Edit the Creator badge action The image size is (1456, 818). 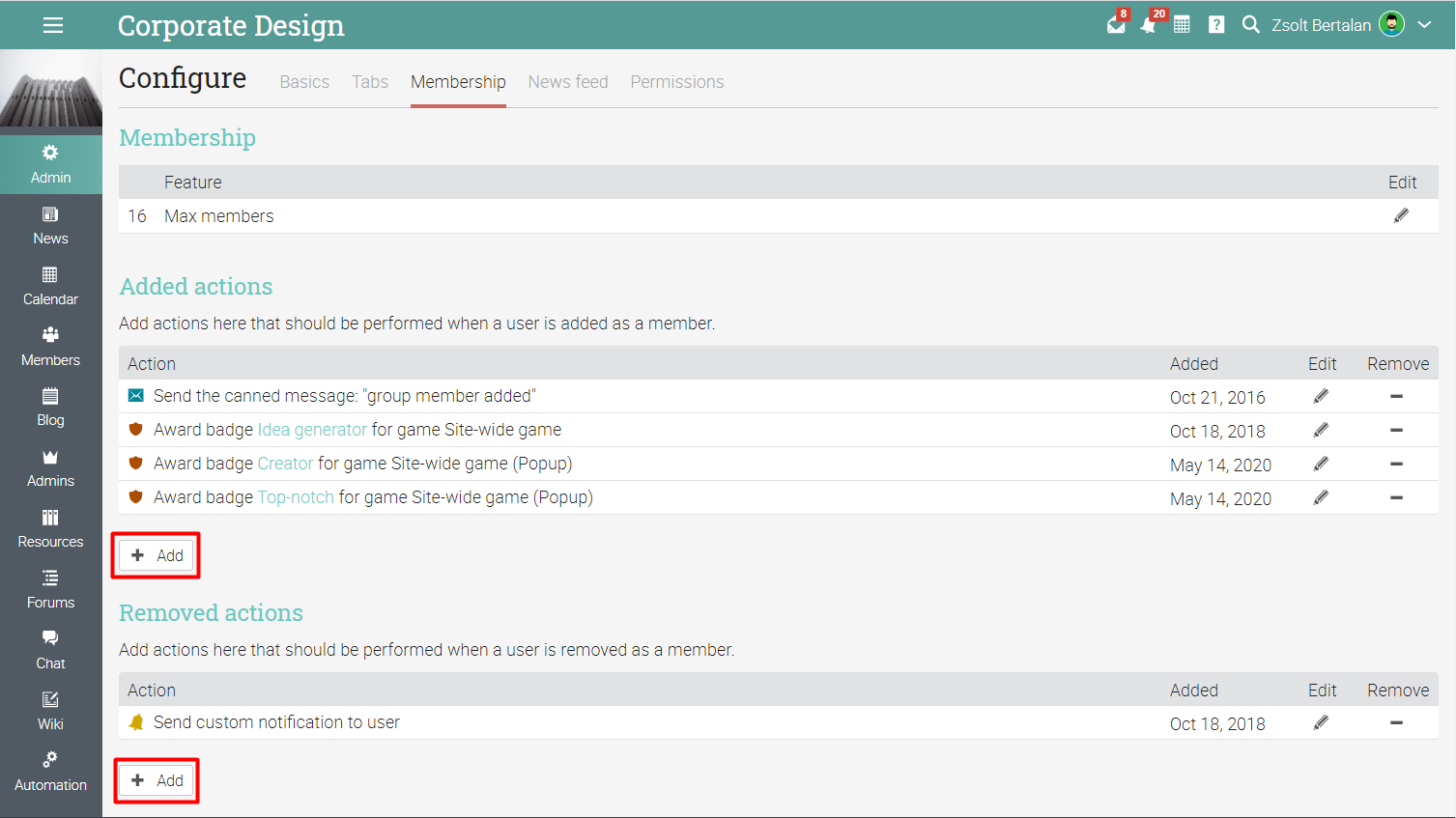(1321, 464)
